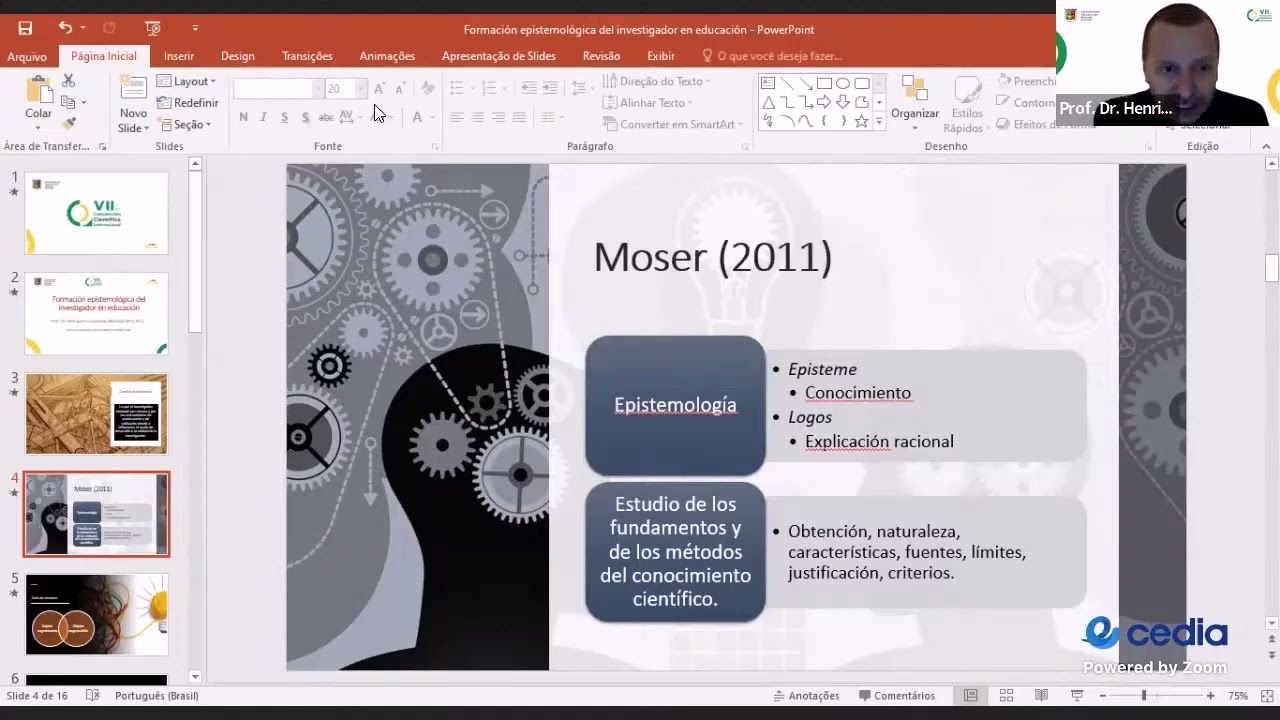1280x720 pixels.
Task: Click Converter em SmartArt button
Action: pyautogui.click(x=673, y=124)
